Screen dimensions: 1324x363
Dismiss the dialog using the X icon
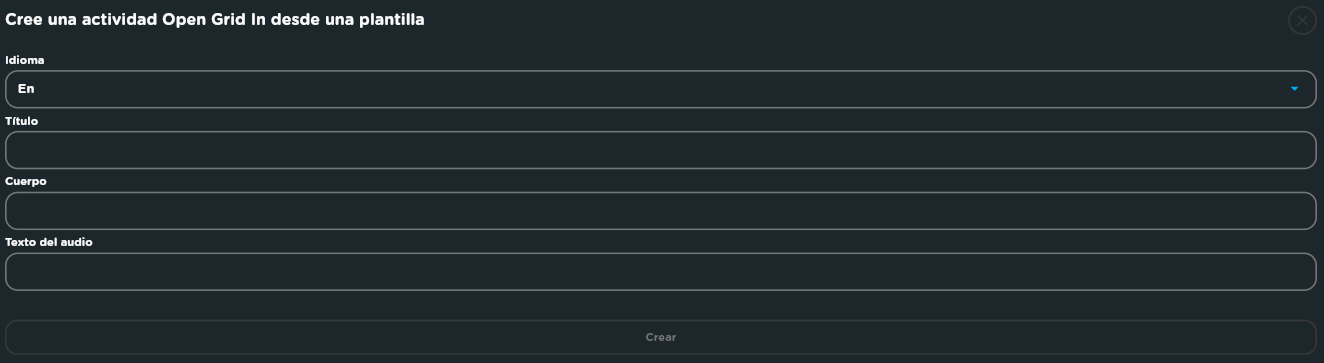pos(1302,20)
